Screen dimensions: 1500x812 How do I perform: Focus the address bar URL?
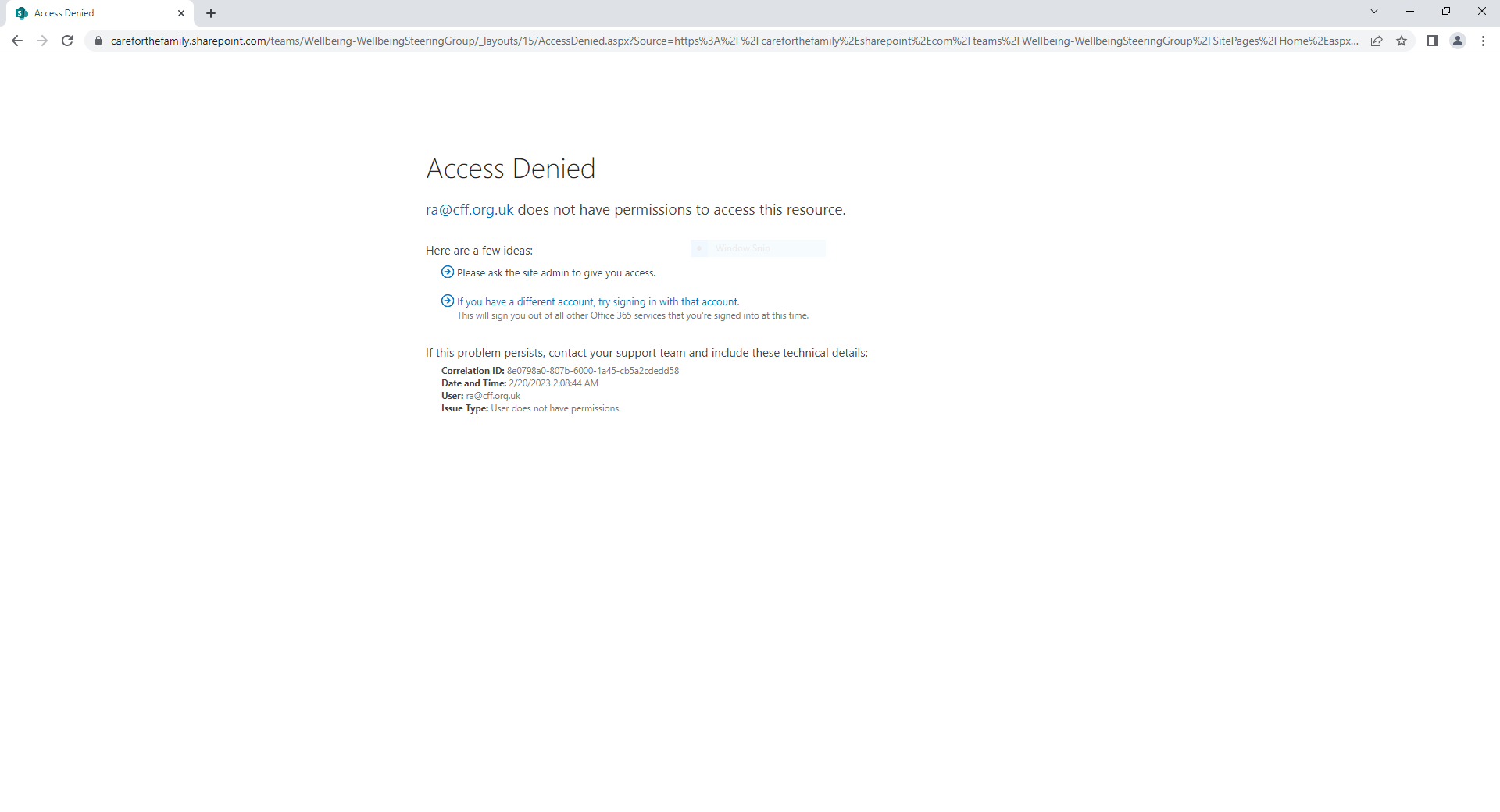pos(734,41)
